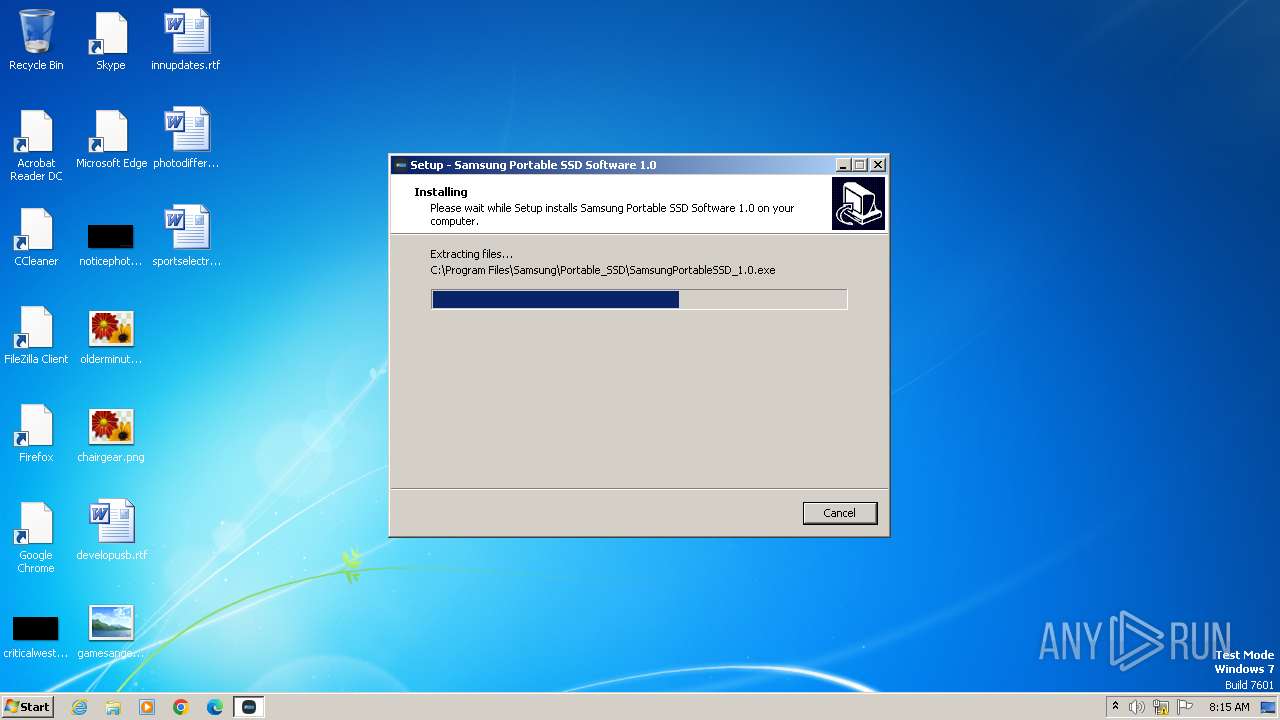This screenshot has width=1280, height=720.
Task: Select the olderminut image file
Action: [110, 337]
